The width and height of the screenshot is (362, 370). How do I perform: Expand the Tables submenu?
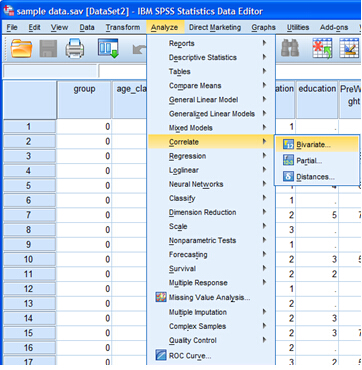(211, 71)
